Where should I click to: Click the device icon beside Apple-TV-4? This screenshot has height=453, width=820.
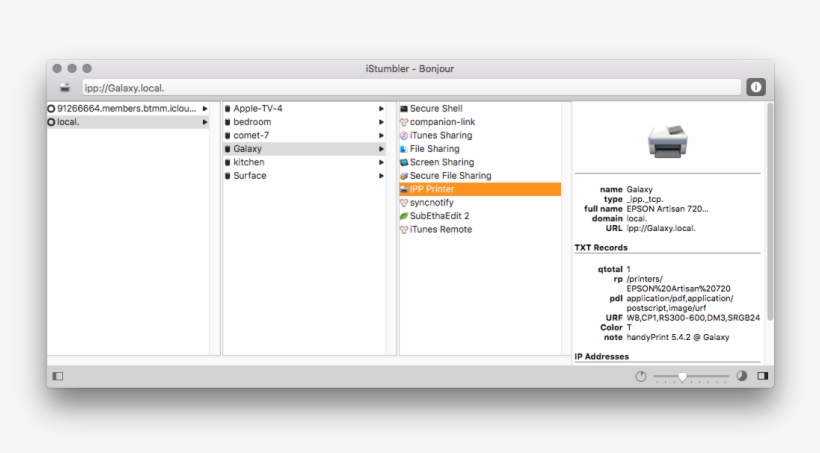[227, 109]
